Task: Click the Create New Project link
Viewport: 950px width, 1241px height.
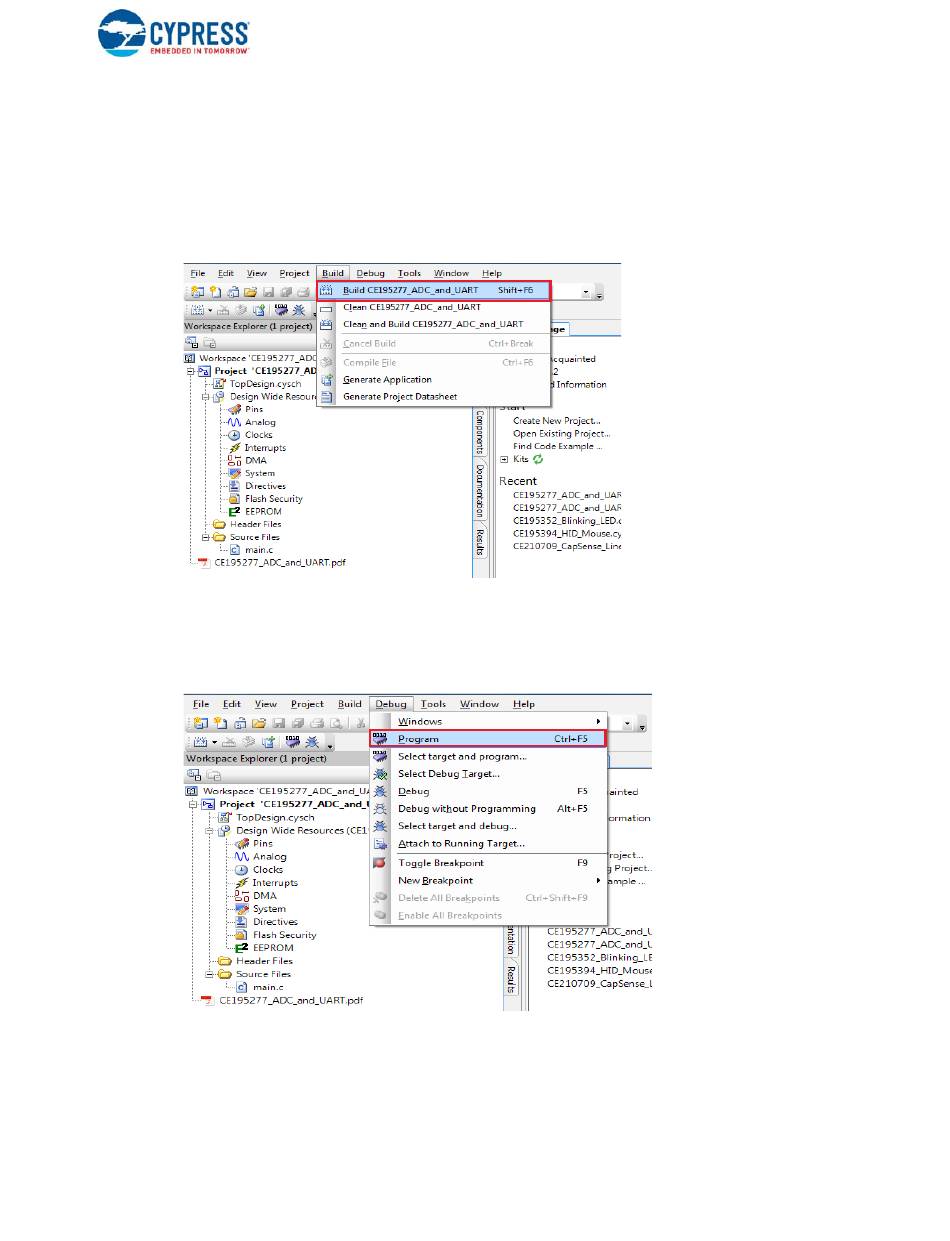Action: click(555, 421)
